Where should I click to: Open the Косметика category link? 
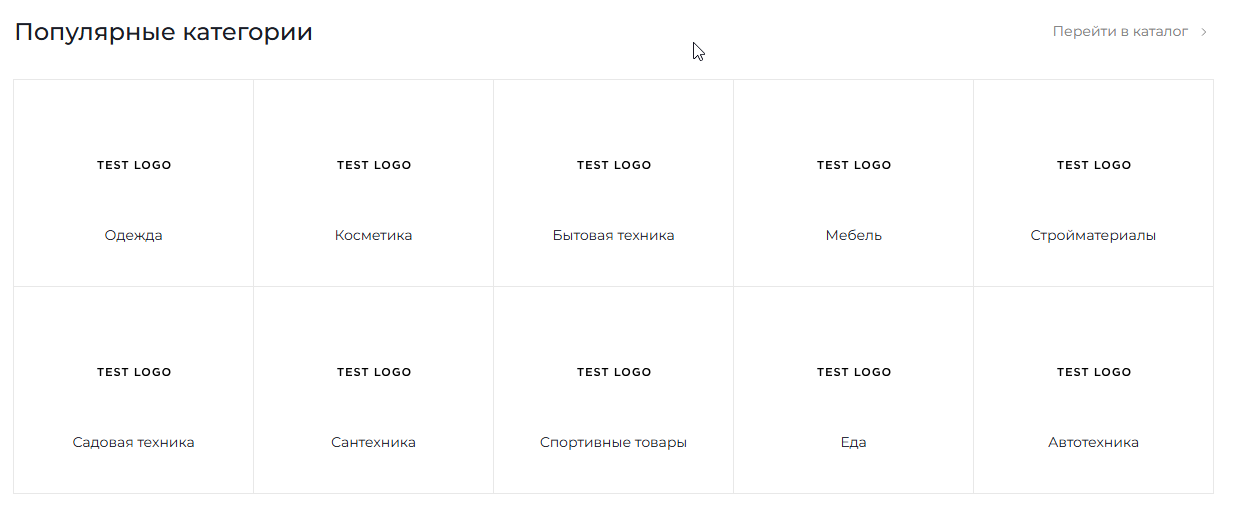tap(373, 236)
